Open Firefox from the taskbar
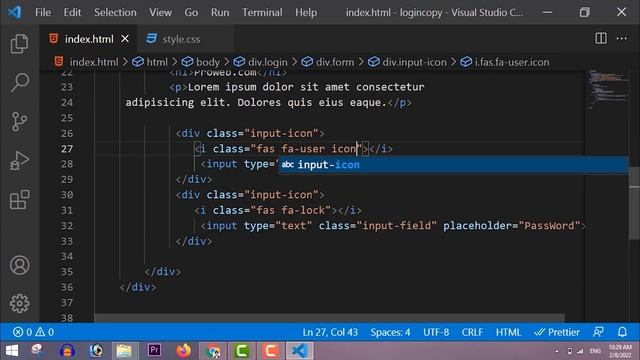Image resolution: width=640 pixels, height=360 pixels. [183, 351]
